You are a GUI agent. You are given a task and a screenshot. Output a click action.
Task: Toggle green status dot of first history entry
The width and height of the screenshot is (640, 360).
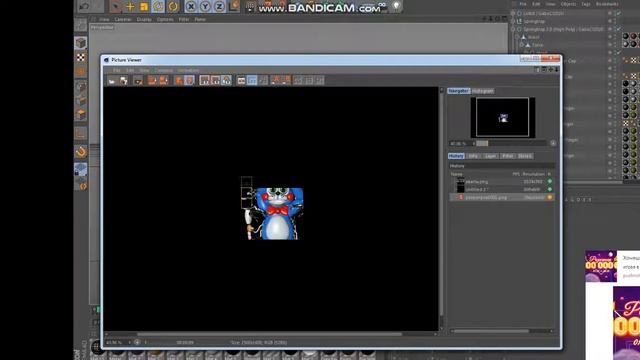pyautogui.click(x=549, y=181)
